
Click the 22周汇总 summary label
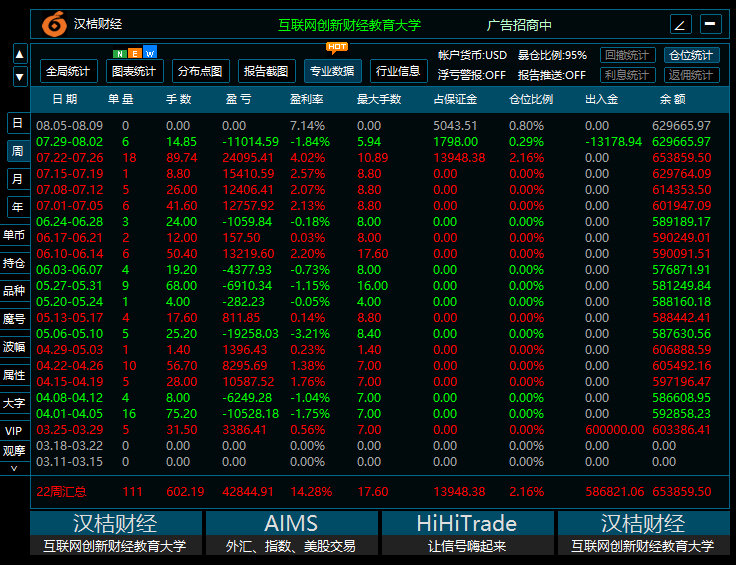pyautogui.click(x=61, y=492)
